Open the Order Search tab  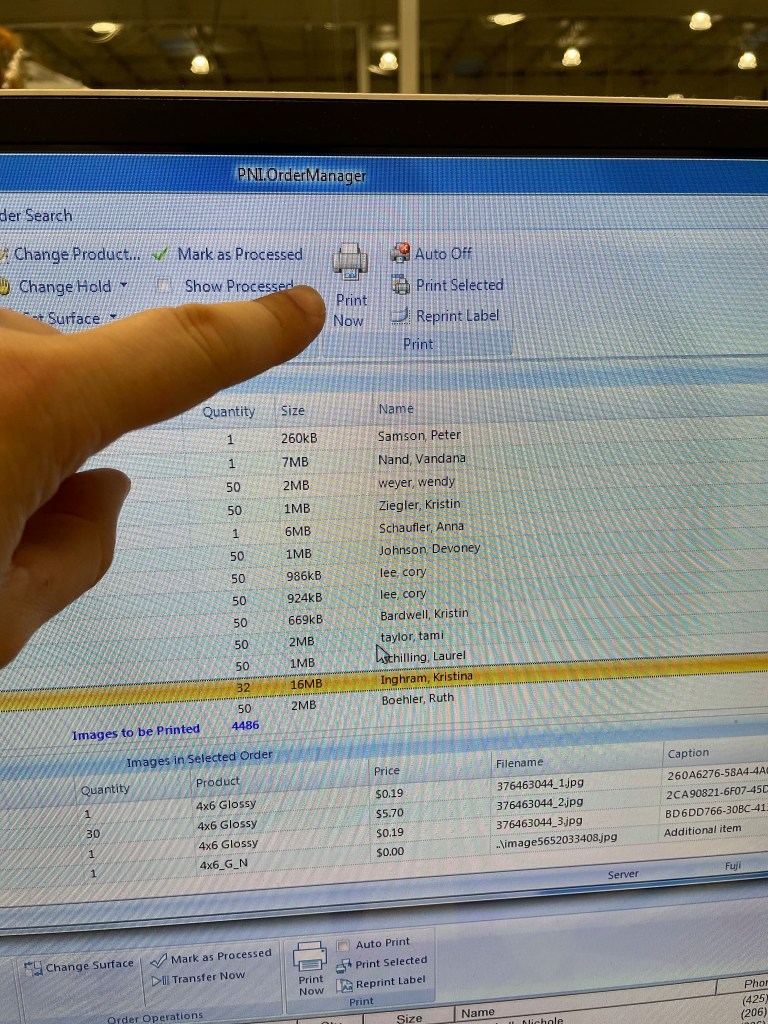pos(36,215)
